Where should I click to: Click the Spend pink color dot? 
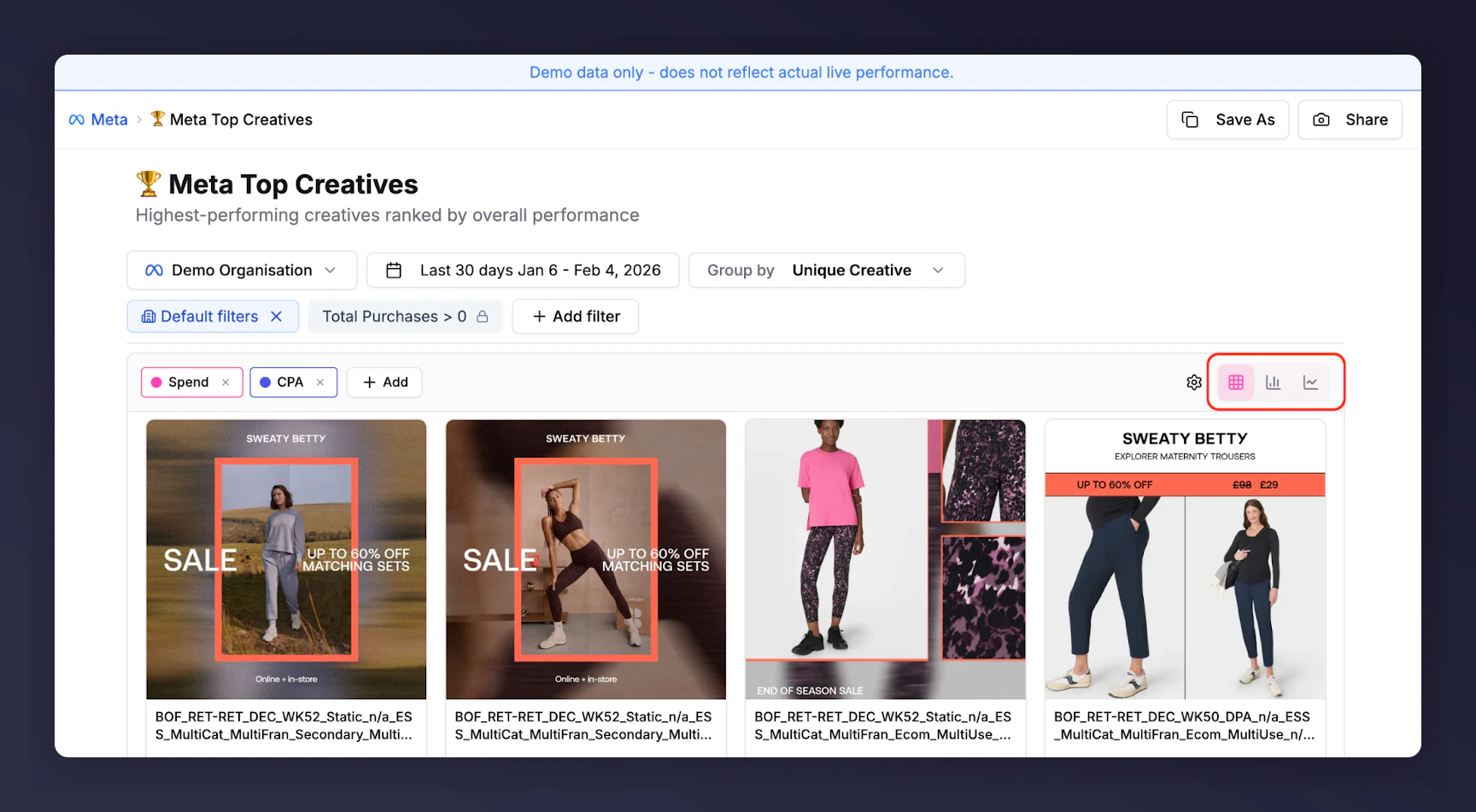point(156,383)
